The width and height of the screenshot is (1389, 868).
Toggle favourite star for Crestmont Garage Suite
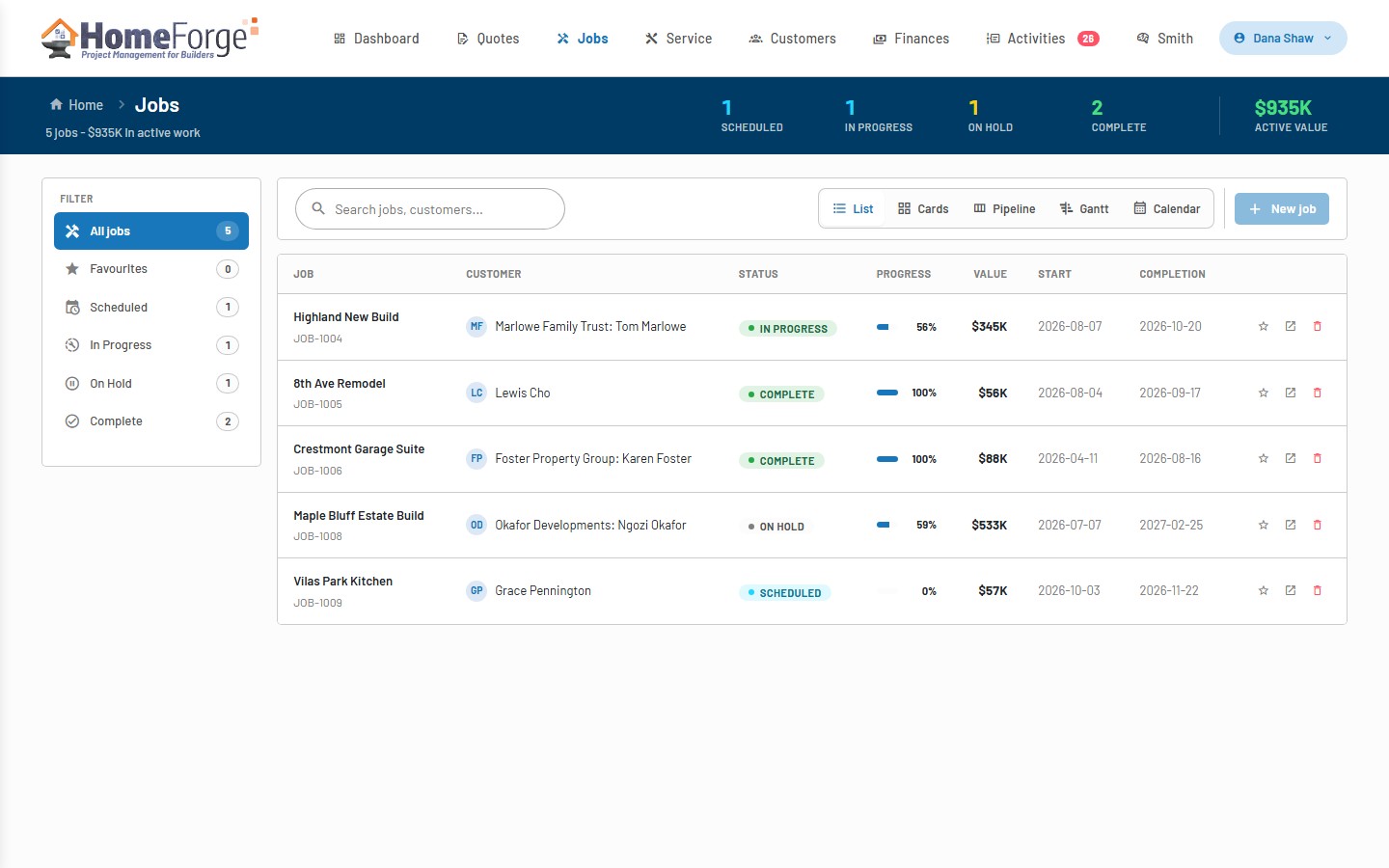(x=1264, y=458)
